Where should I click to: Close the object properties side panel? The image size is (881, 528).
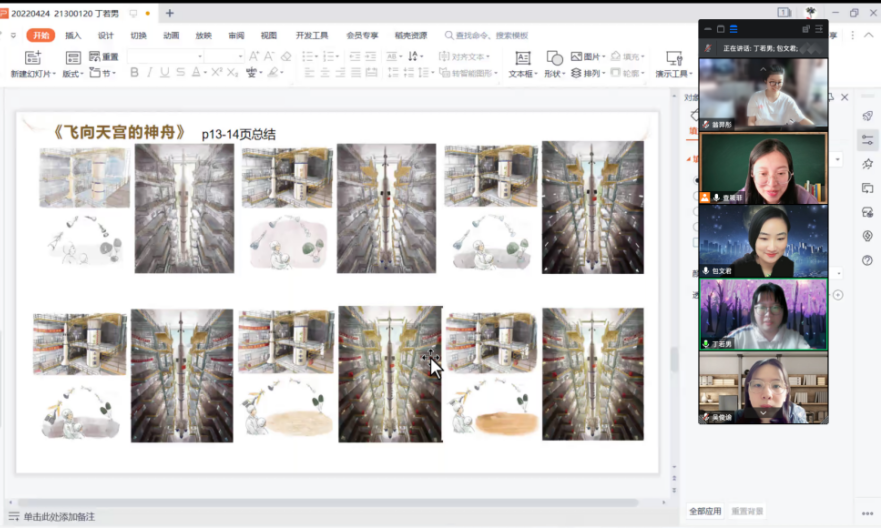[844, 97]
